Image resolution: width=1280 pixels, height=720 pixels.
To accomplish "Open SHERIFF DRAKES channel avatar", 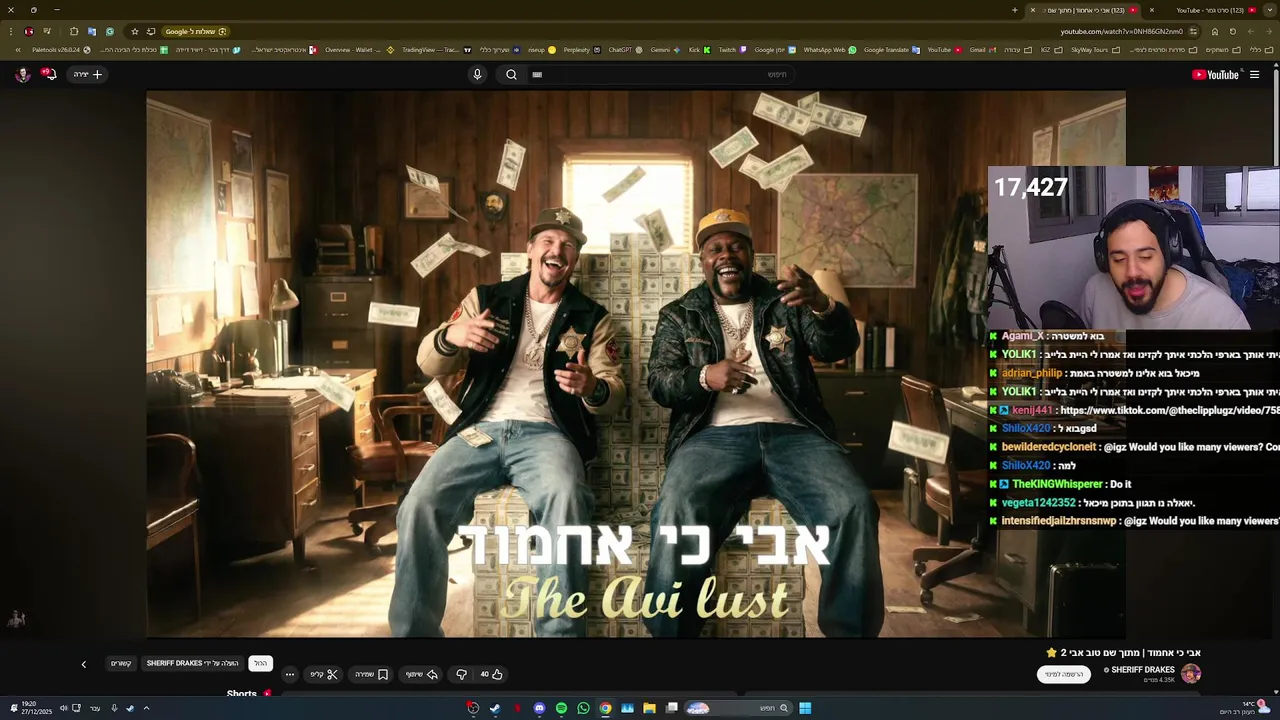I will pos(1191,673).
